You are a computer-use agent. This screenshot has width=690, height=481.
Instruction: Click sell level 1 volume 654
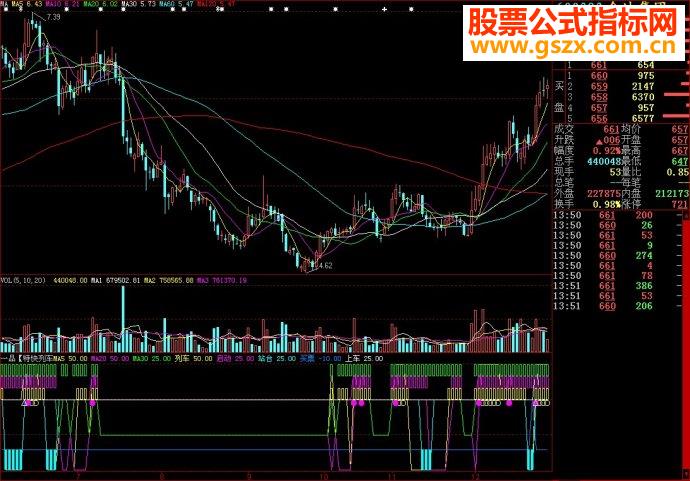point(646,65)
